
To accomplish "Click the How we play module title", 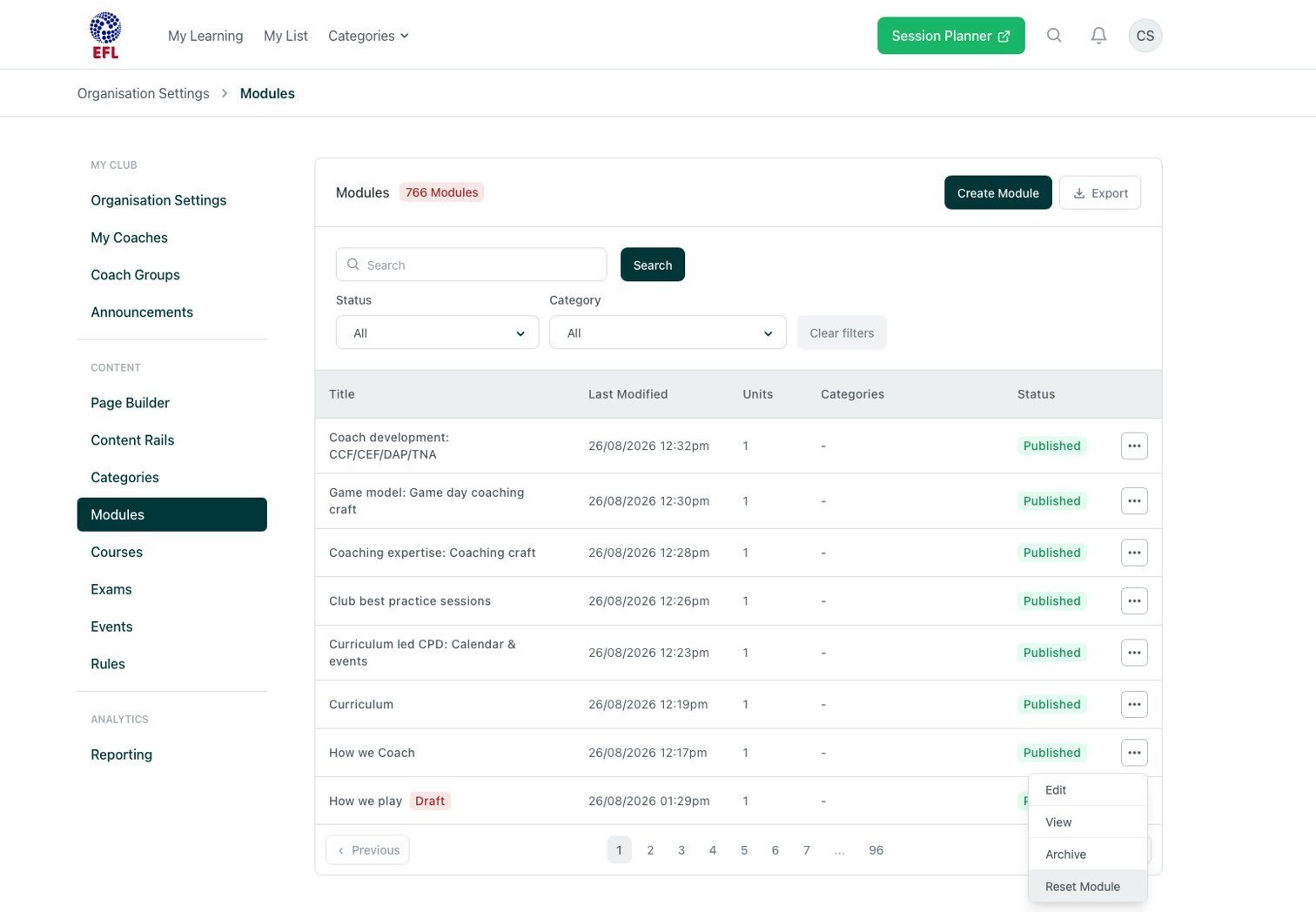I will [x=366, y=801].
